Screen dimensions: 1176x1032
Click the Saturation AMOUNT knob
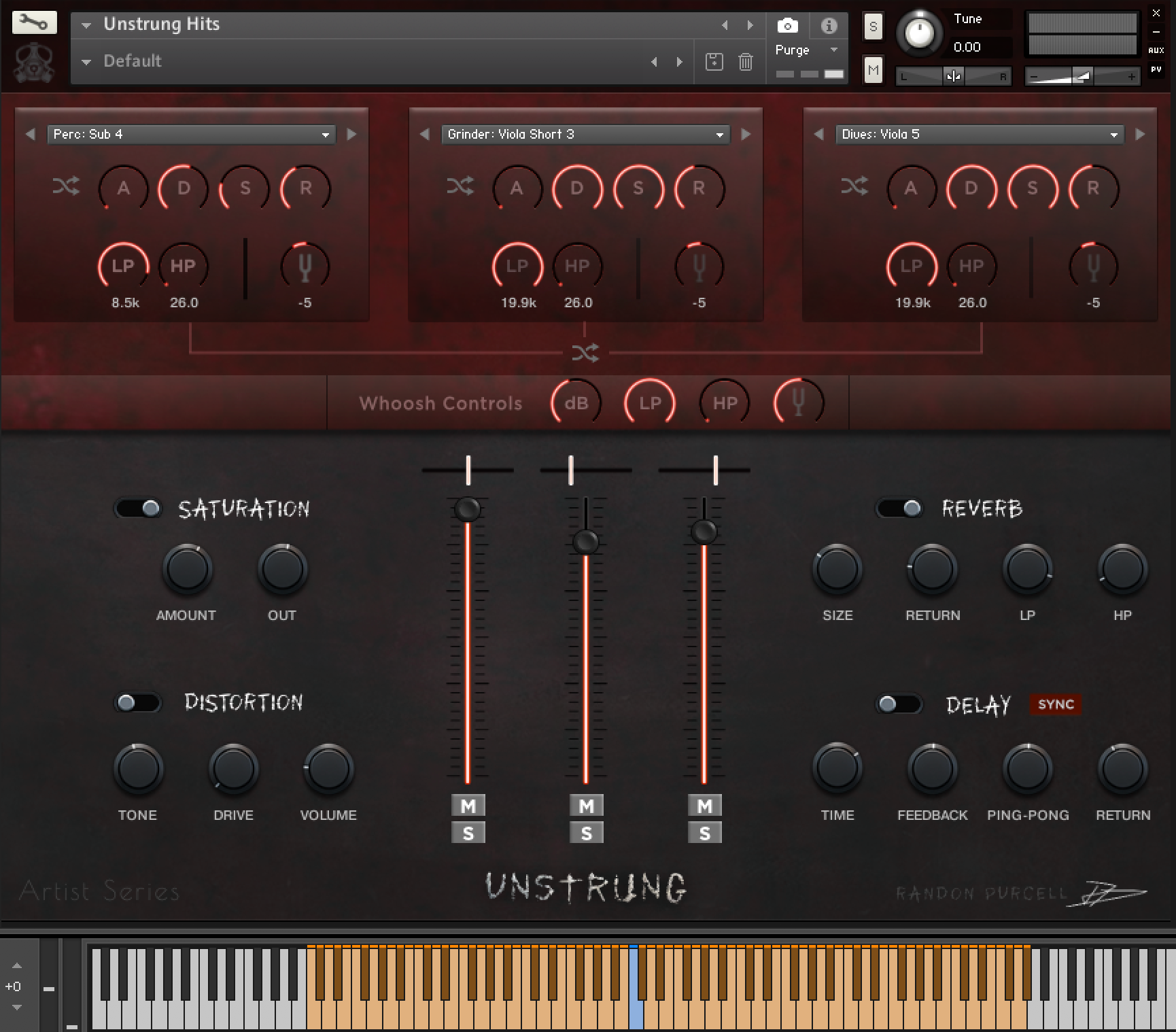click(x=187, y=570)
